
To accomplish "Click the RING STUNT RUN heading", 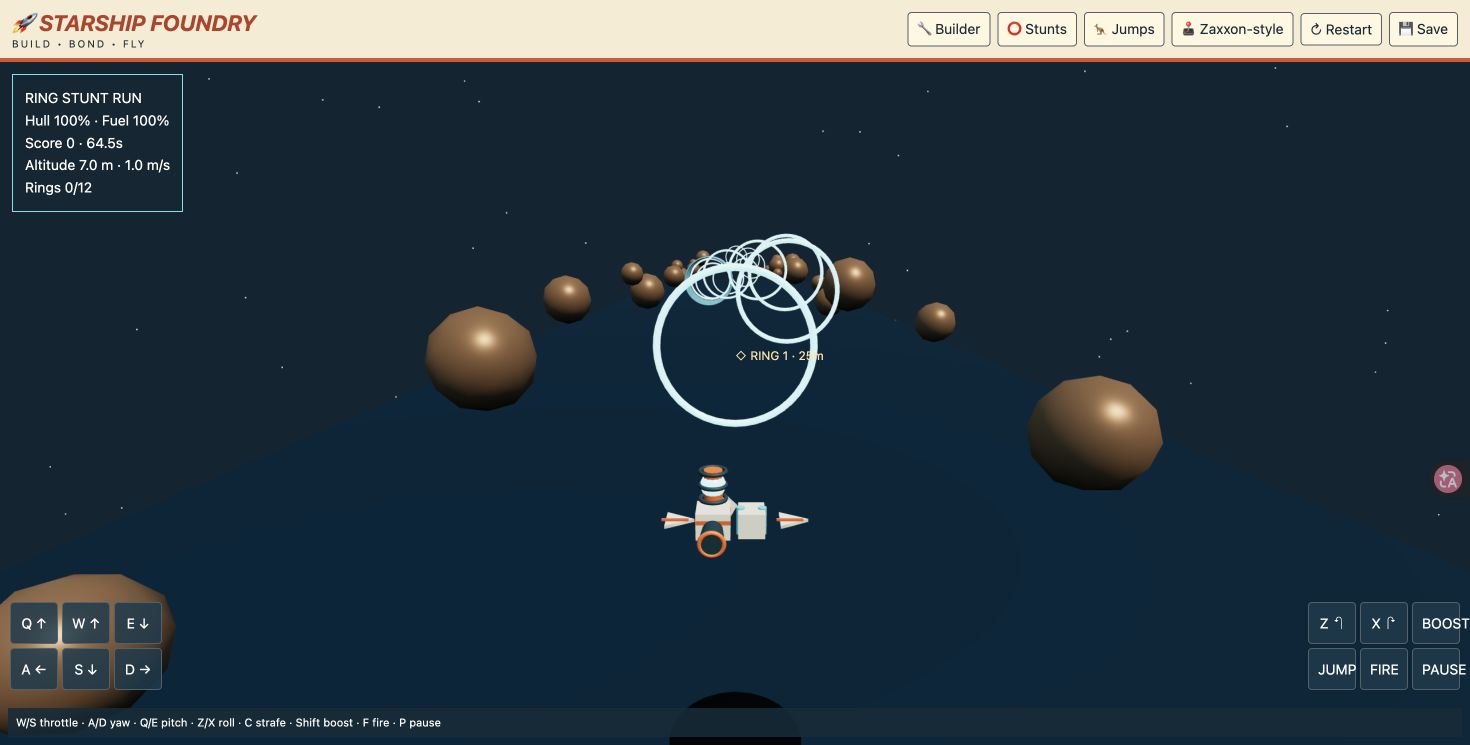I will coord(83,98).
